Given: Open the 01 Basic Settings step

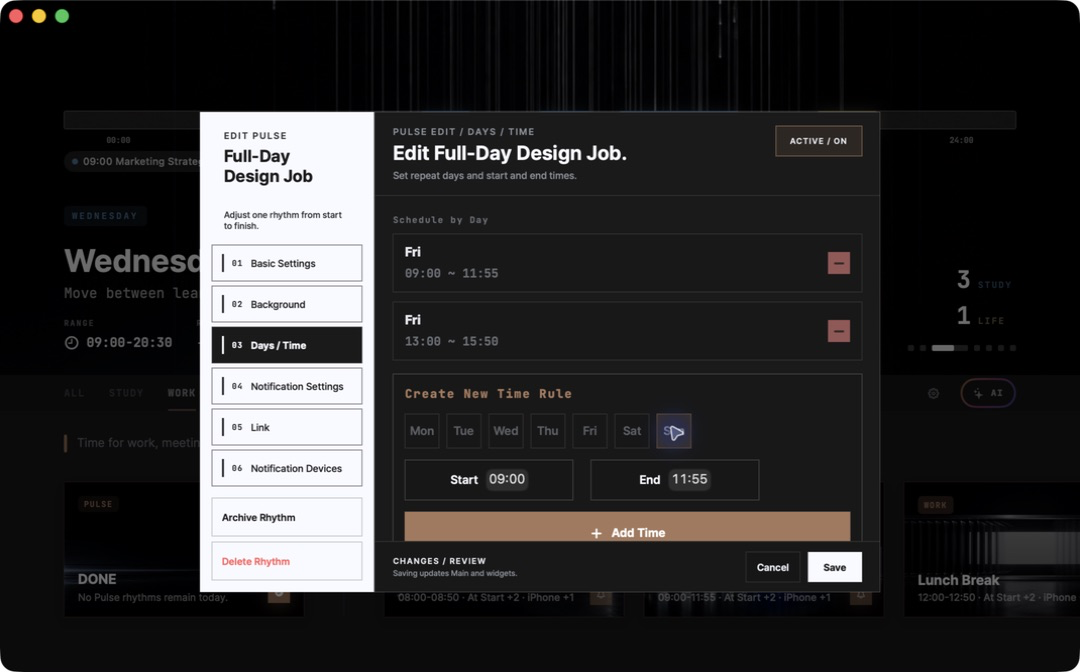Looking at the screenshot, I should (287, 263).
